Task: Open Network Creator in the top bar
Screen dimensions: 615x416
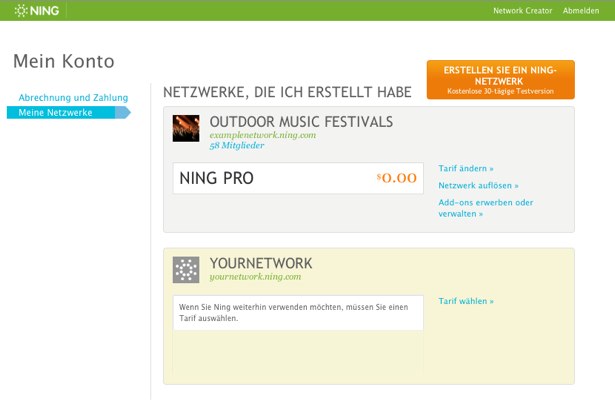Action: click(522, 11)
